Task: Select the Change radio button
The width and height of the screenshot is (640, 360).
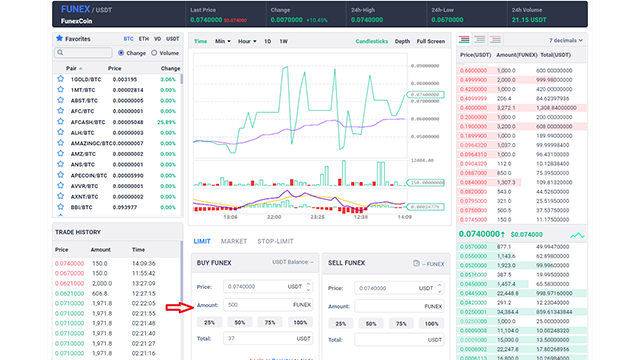Action: [x=121, y=53]
